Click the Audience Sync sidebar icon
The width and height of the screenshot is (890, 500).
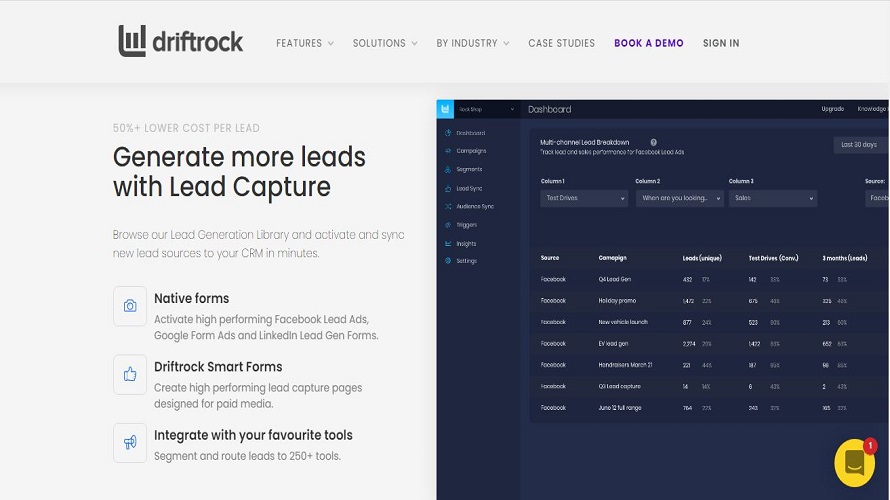pyautogui.click(x=448, y=207)
